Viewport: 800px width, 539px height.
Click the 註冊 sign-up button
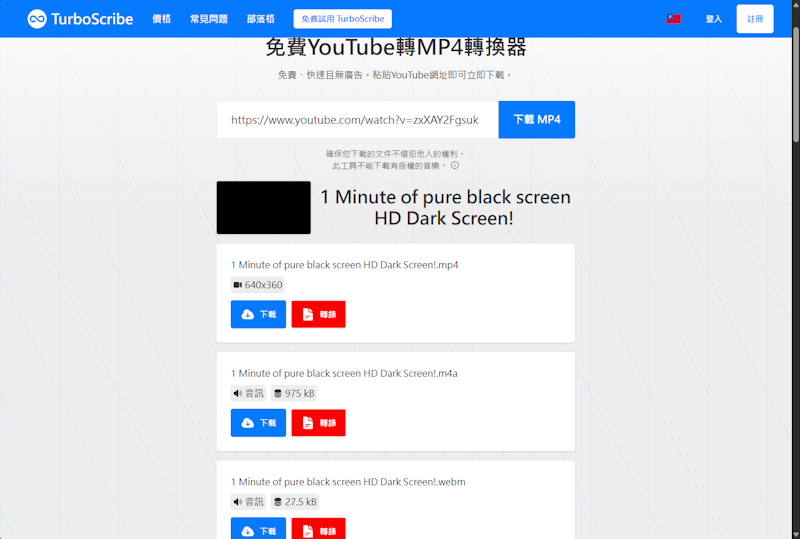[x=755, y=19]
